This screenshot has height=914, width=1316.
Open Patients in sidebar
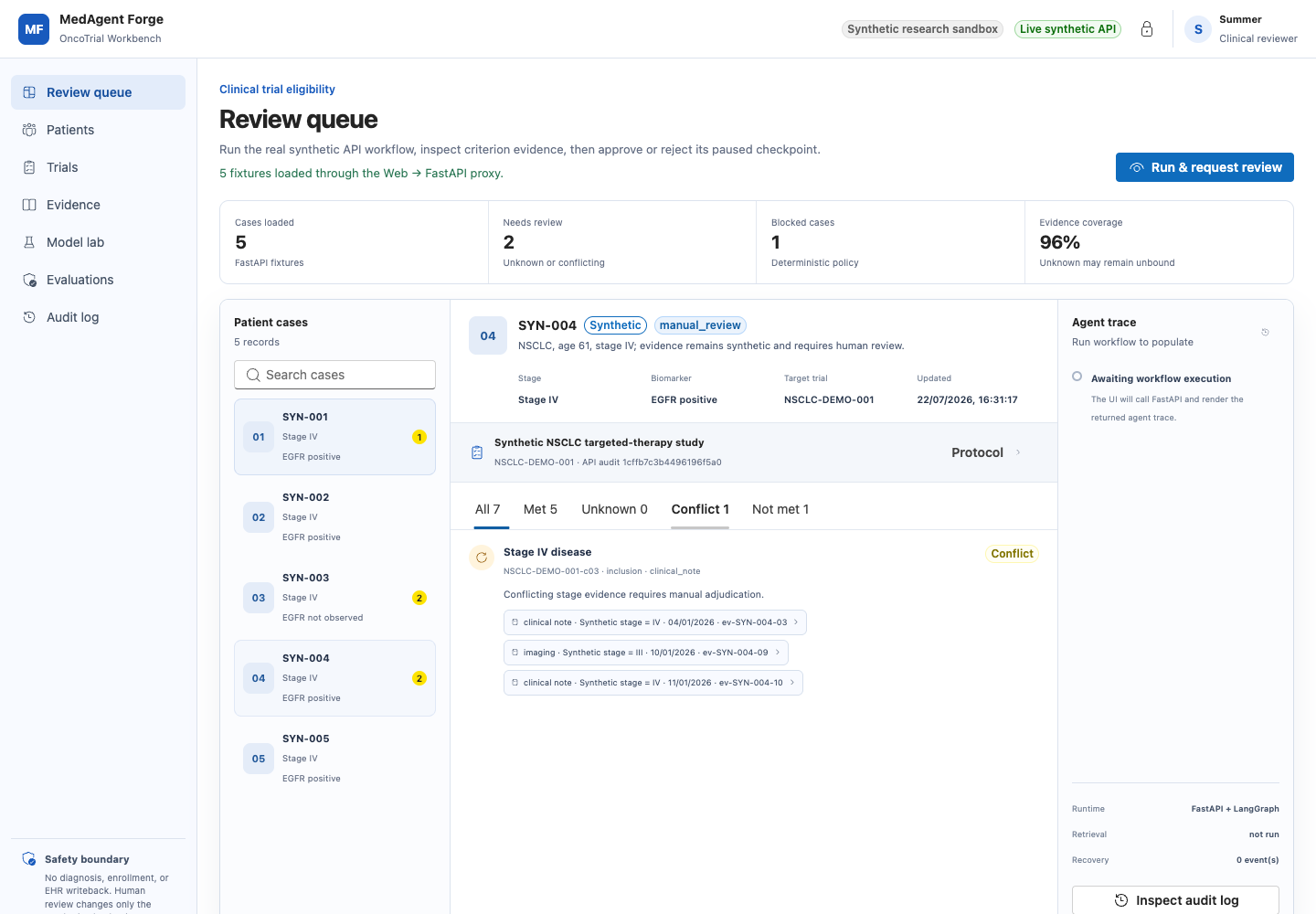point(98,130)
